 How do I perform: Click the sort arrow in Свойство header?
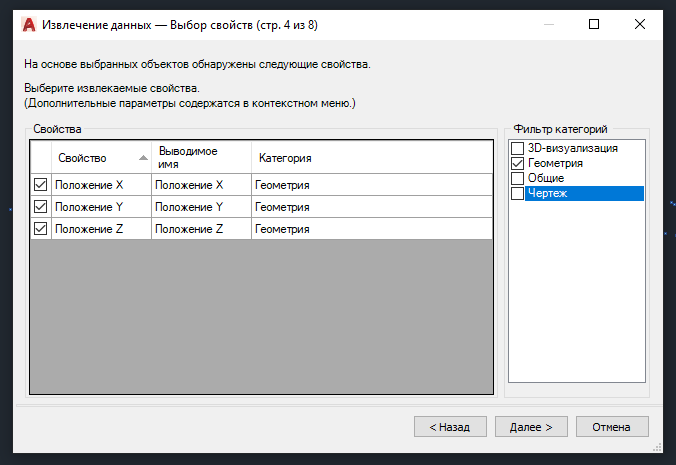pos(143,158)
